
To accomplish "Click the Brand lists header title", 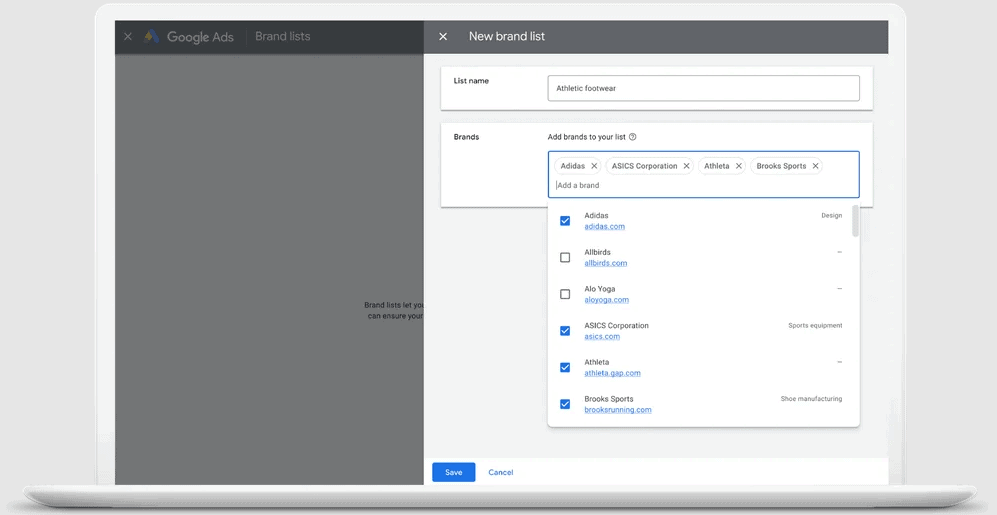I will pyautogui.click(x=282, y=37).
